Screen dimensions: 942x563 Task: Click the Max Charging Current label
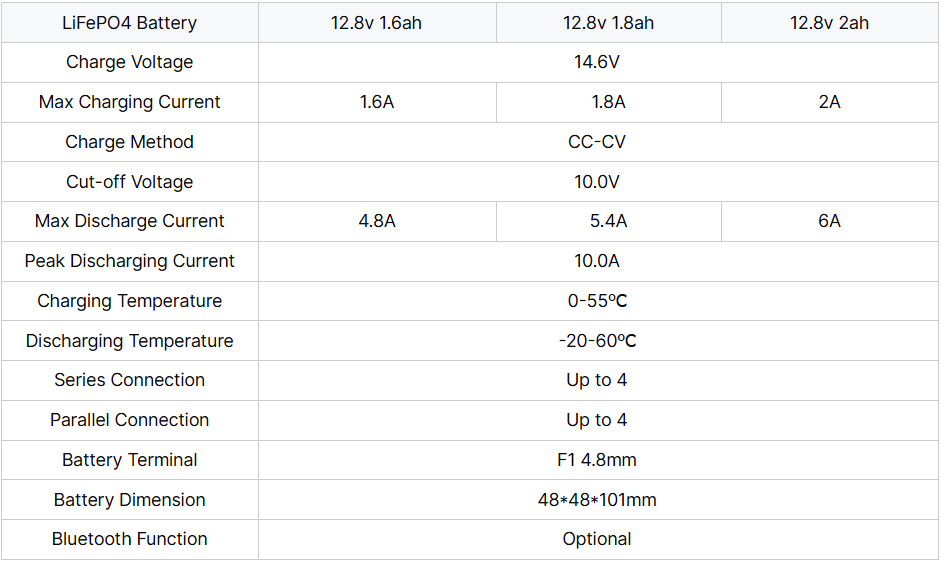click(x=129, y=102)
